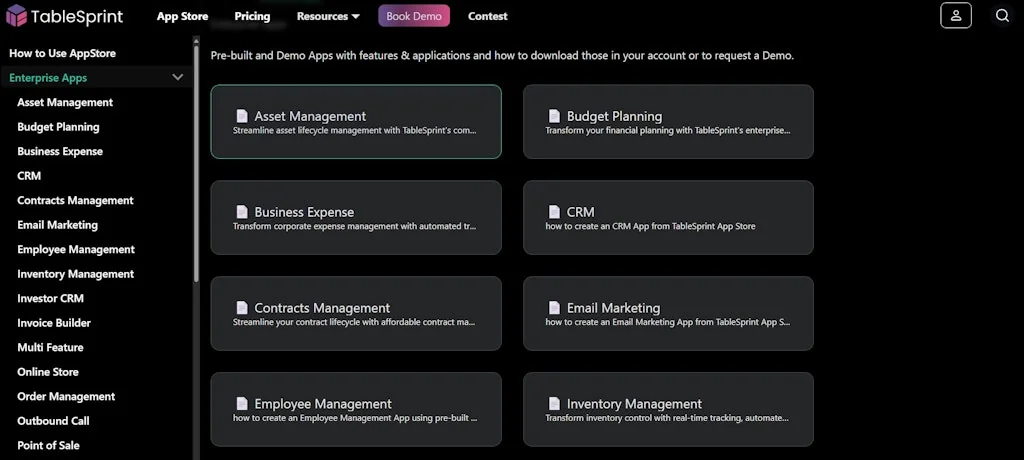The image size is (1024, 460).
Task: Open the Contest link in header
Action: pos(487,16)
